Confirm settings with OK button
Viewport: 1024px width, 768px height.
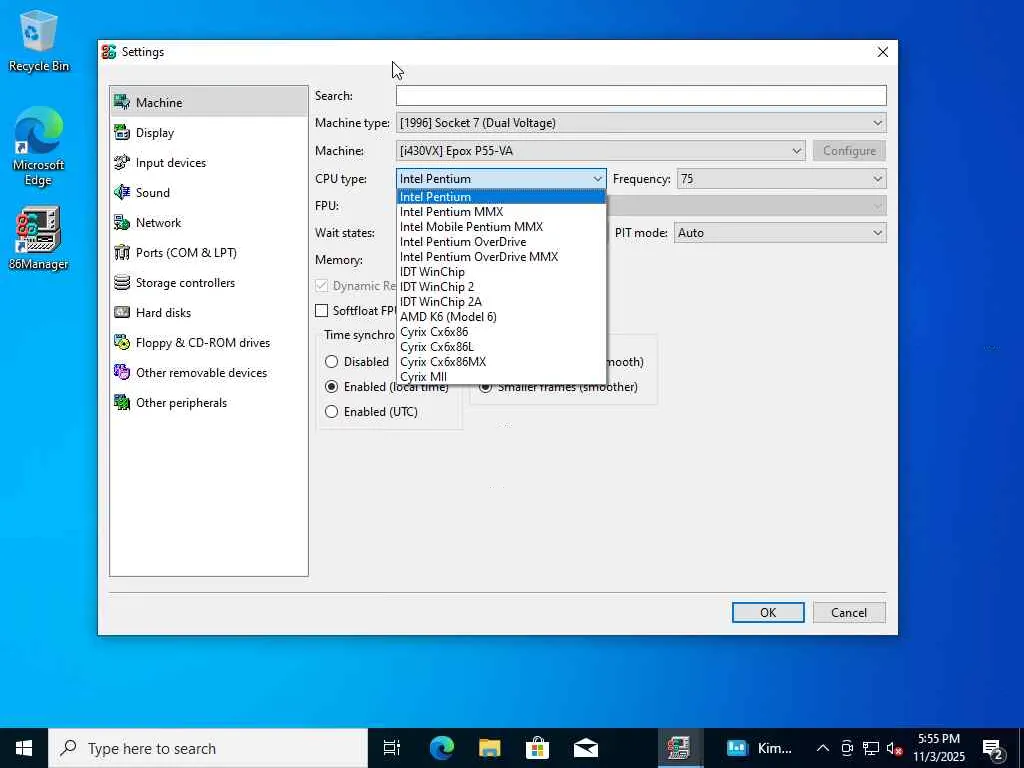(768, 613)
